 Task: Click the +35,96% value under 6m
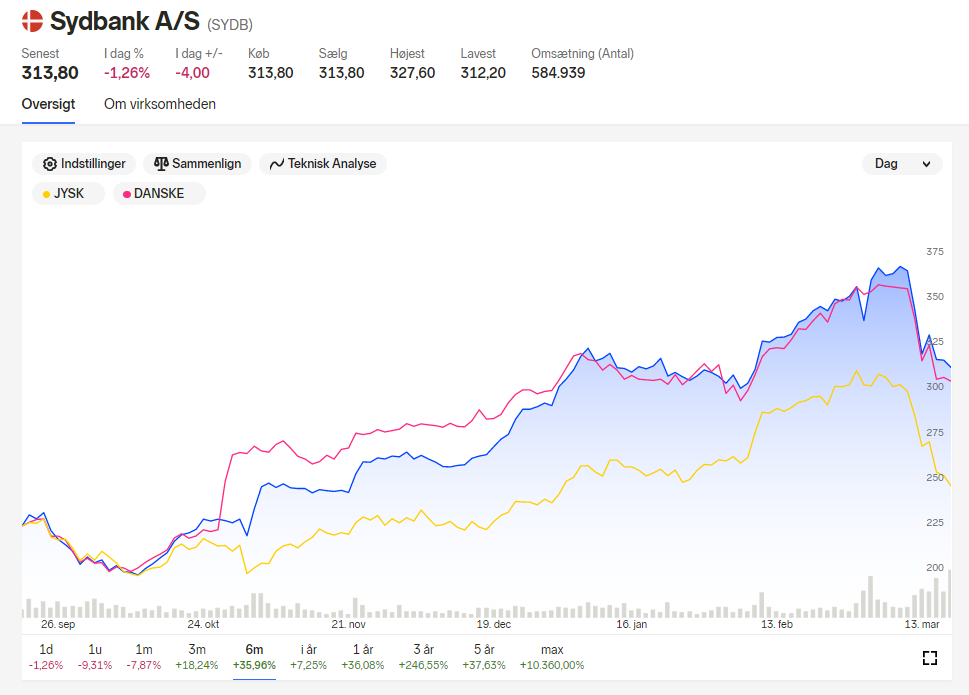254,665
